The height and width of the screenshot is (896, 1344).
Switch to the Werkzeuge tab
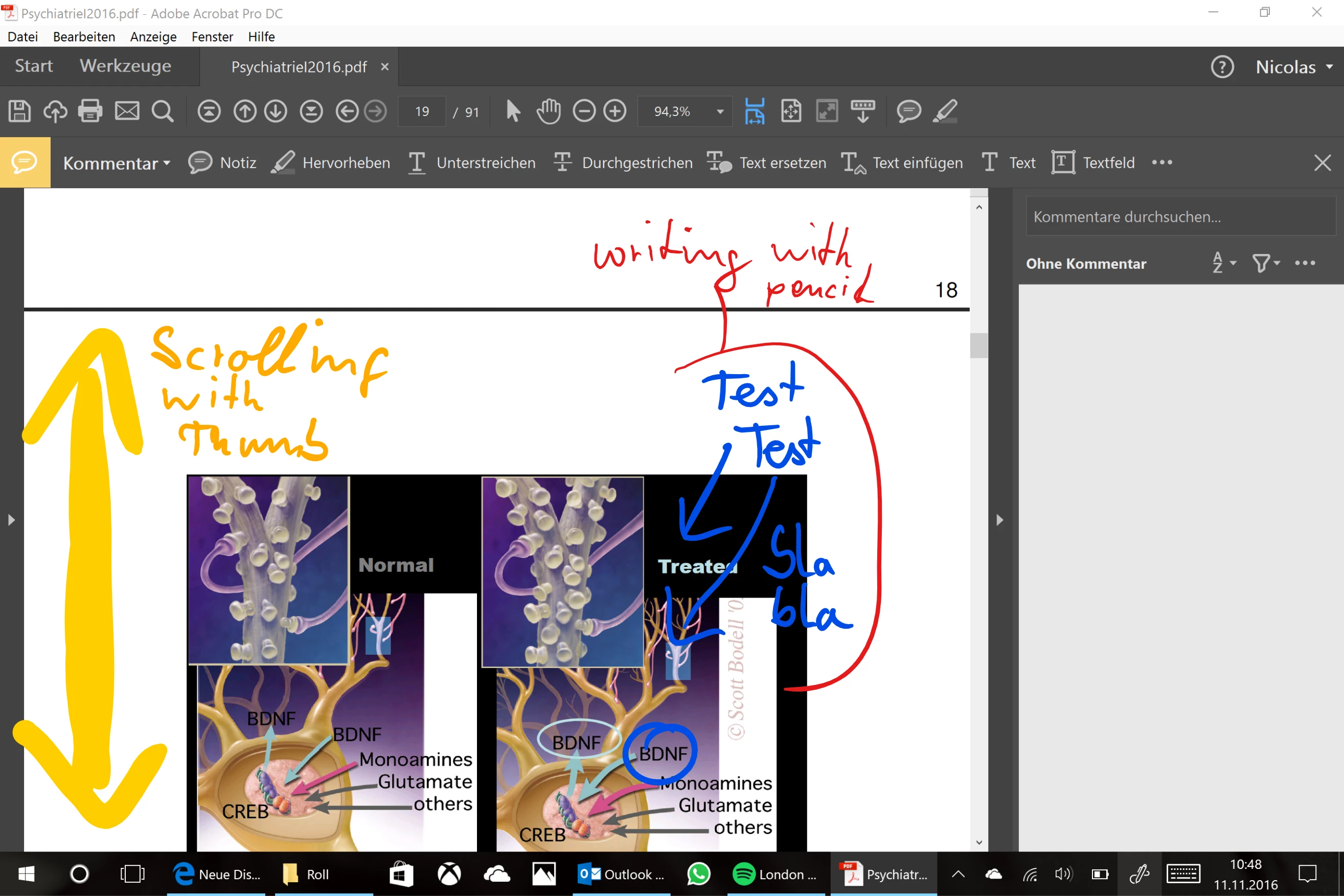coord(125,66)
